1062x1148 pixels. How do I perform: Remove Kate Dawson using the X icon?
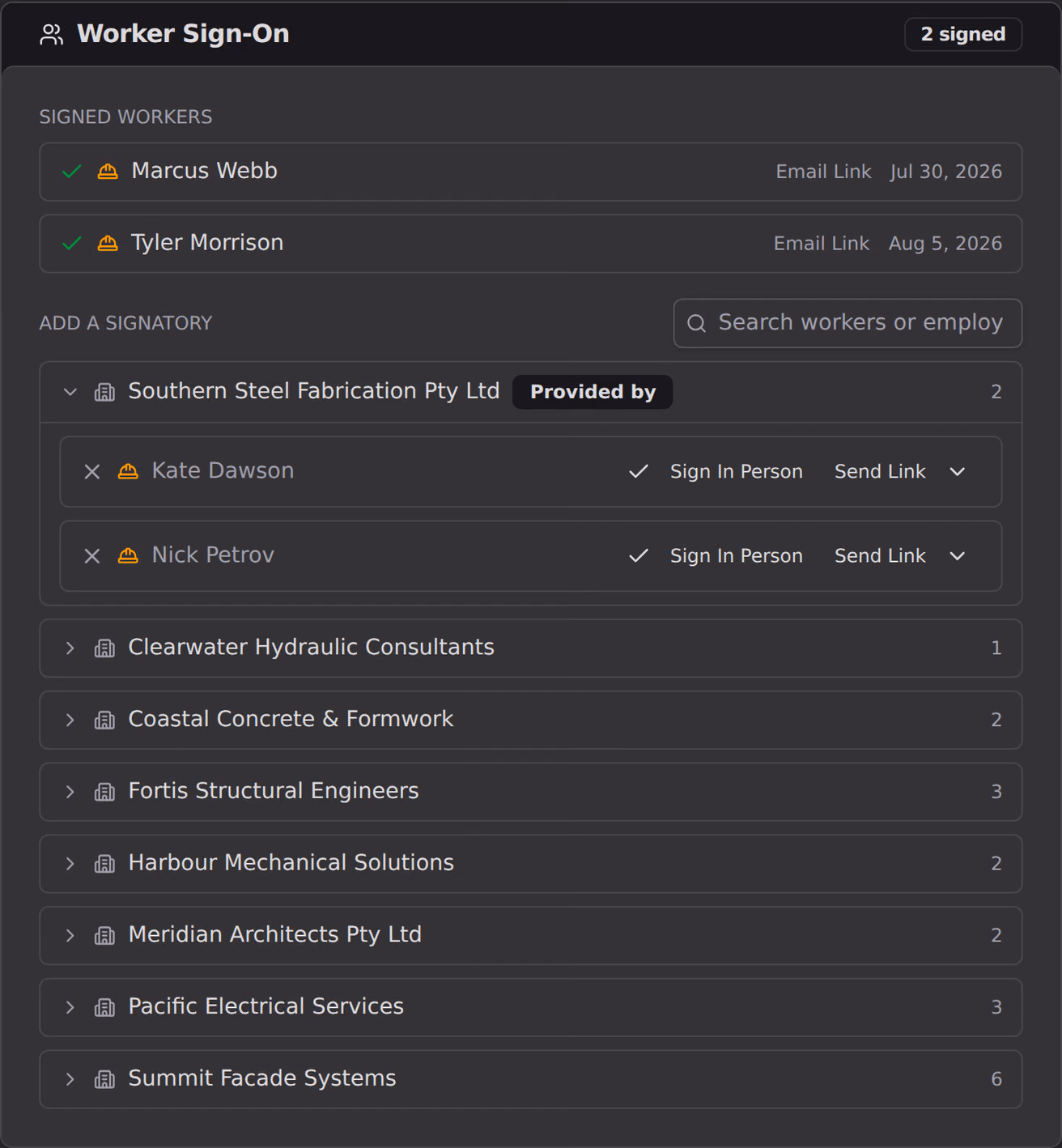point(92,472)
